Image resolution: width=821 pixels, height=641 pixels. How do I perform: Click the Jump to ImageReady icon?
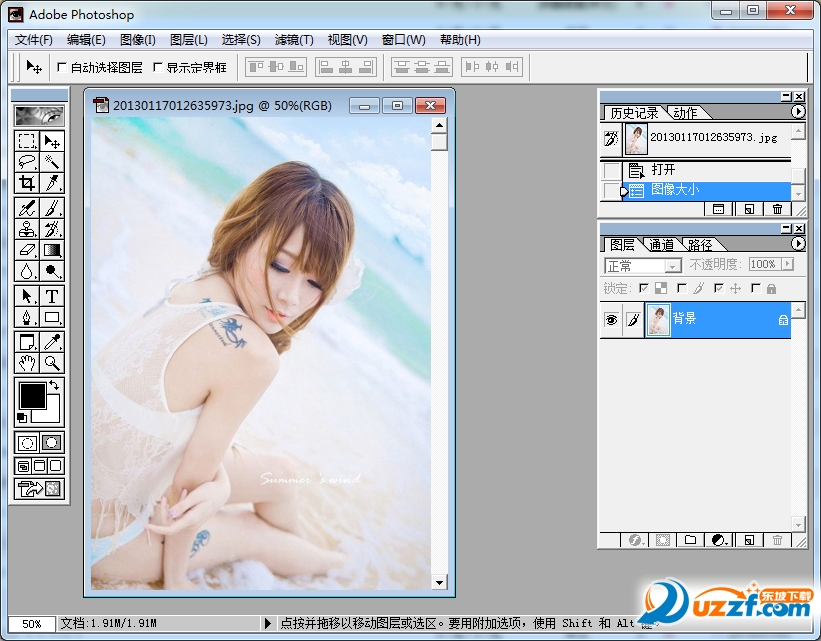click(39, 489)
